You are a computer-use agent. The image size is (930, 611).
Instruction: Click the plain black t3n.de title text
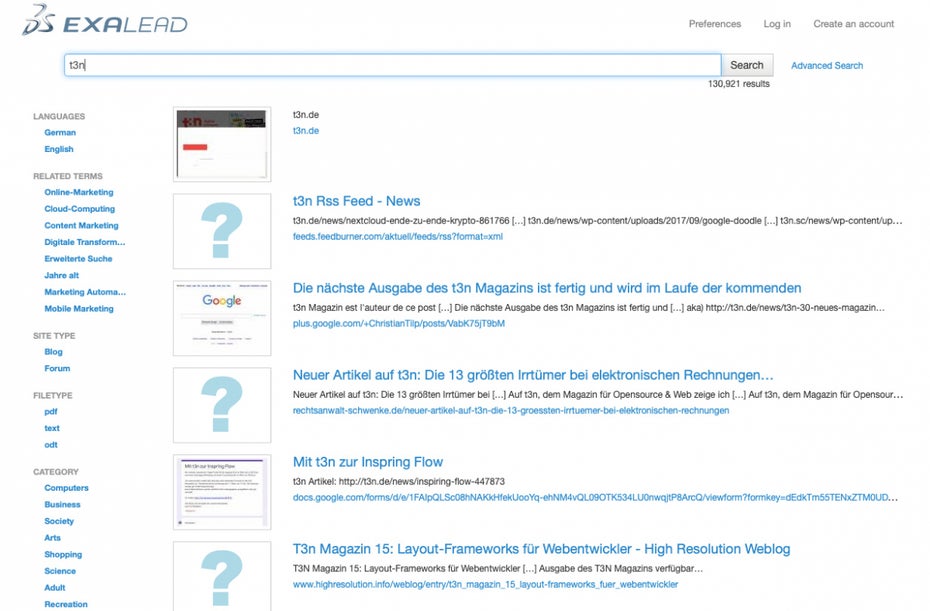coord(306,114)
